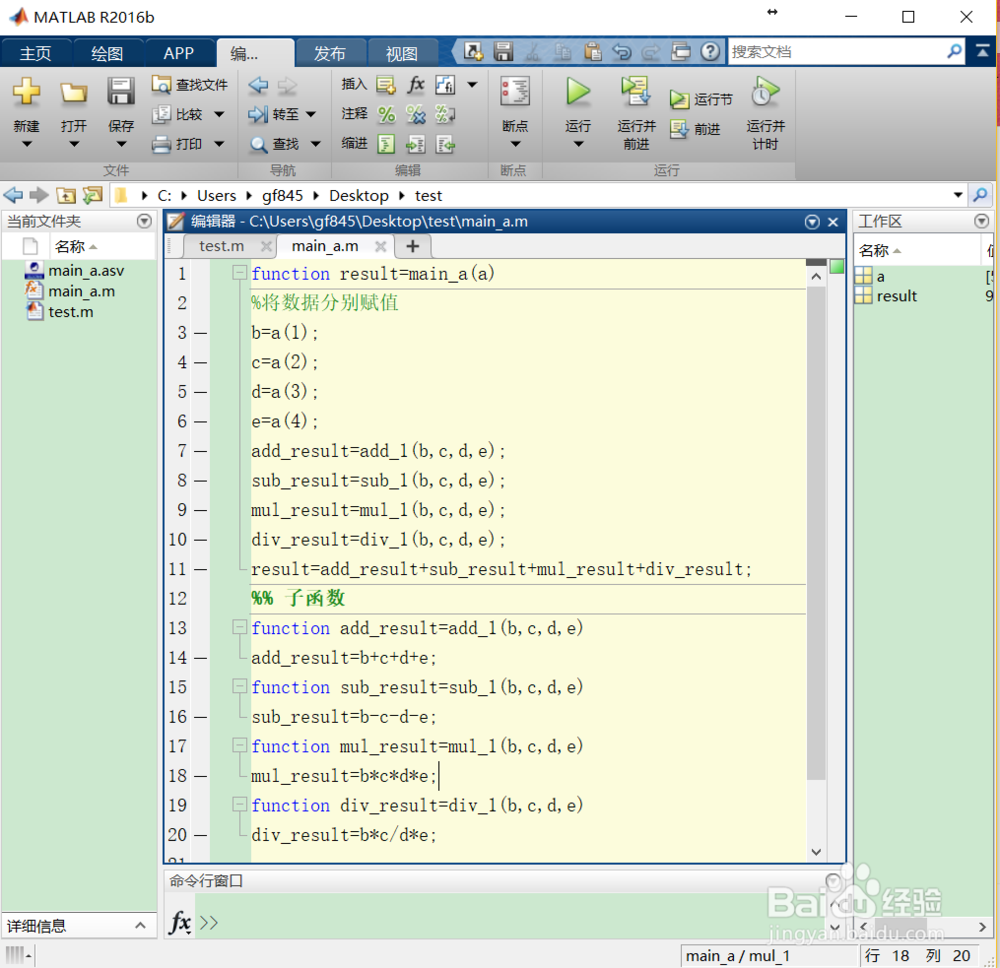Open the Workspace (工作区) panel actions menu

click(x=982, y=221)
